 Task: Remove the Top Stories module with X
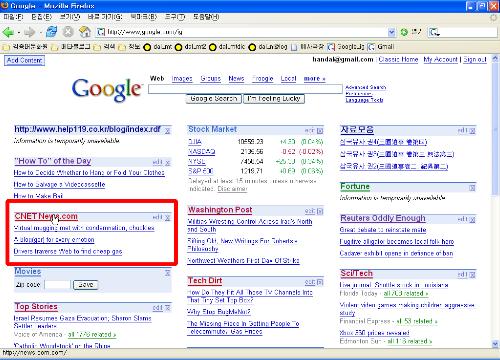click(168, 308)
